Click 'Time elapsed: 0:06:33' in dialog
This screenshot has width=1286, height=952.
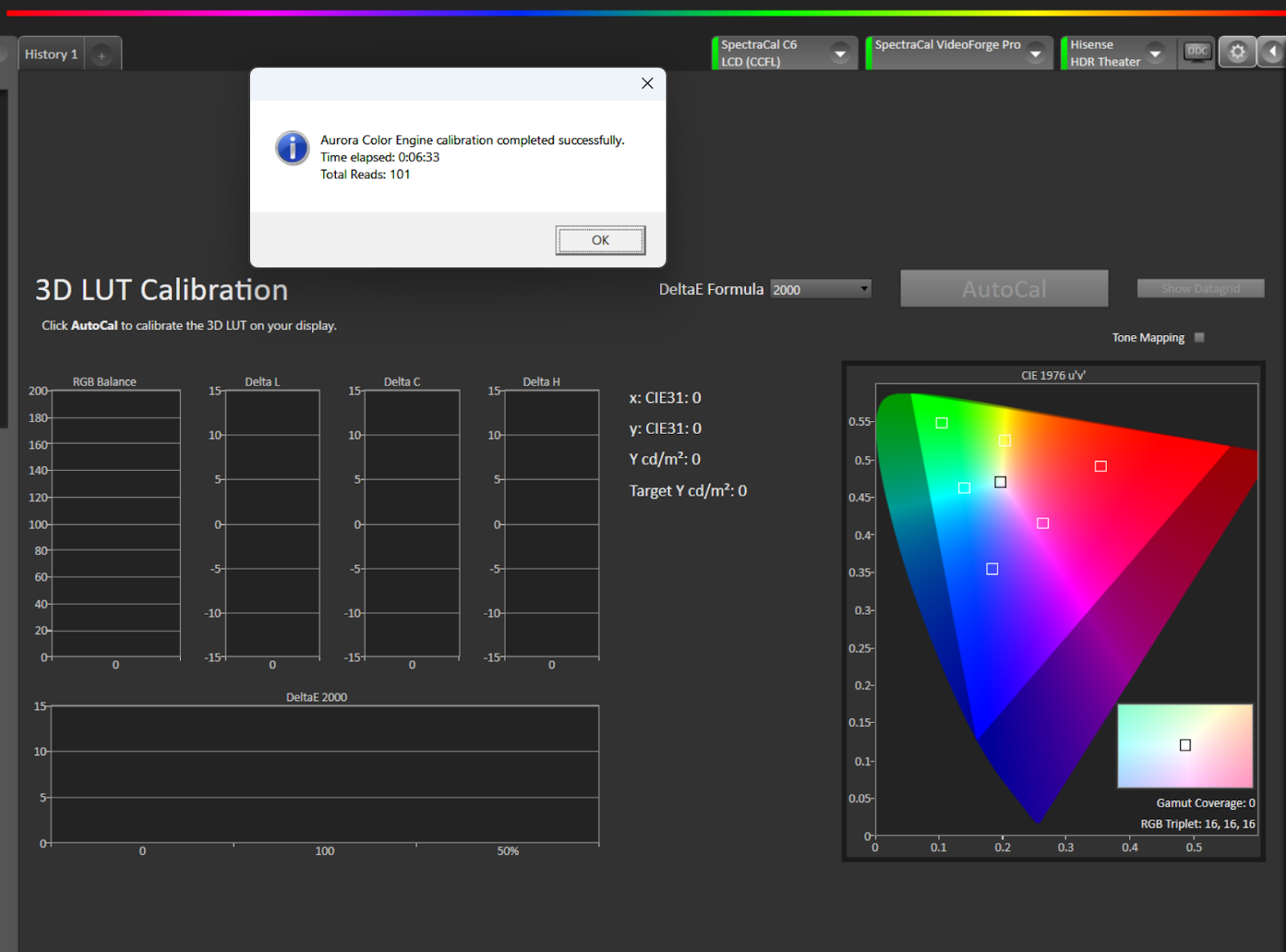tap(380, 157)
